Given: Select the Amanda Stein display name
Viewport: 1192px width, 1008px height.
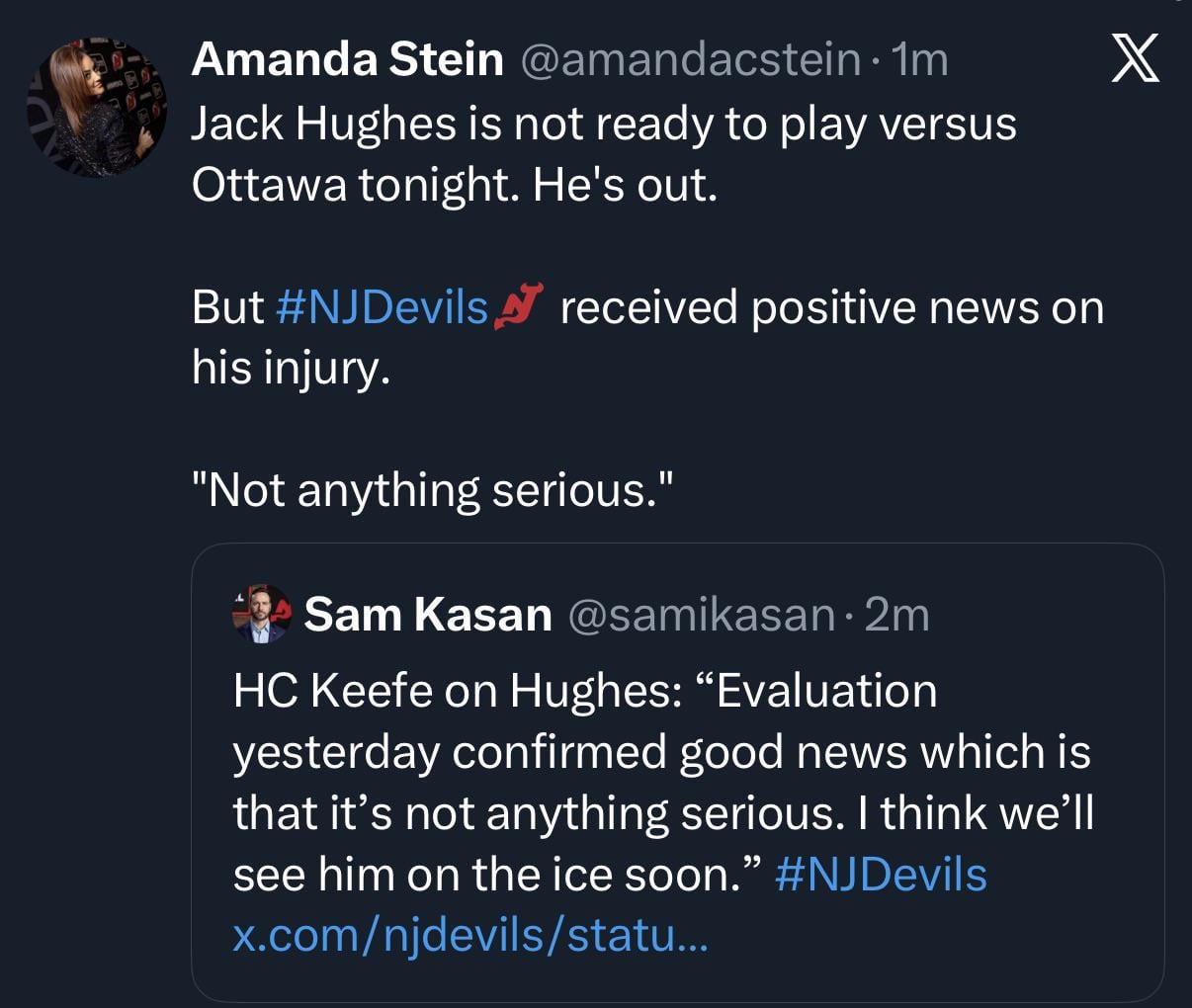Looking at the screenshot, I should coord(348,57).
